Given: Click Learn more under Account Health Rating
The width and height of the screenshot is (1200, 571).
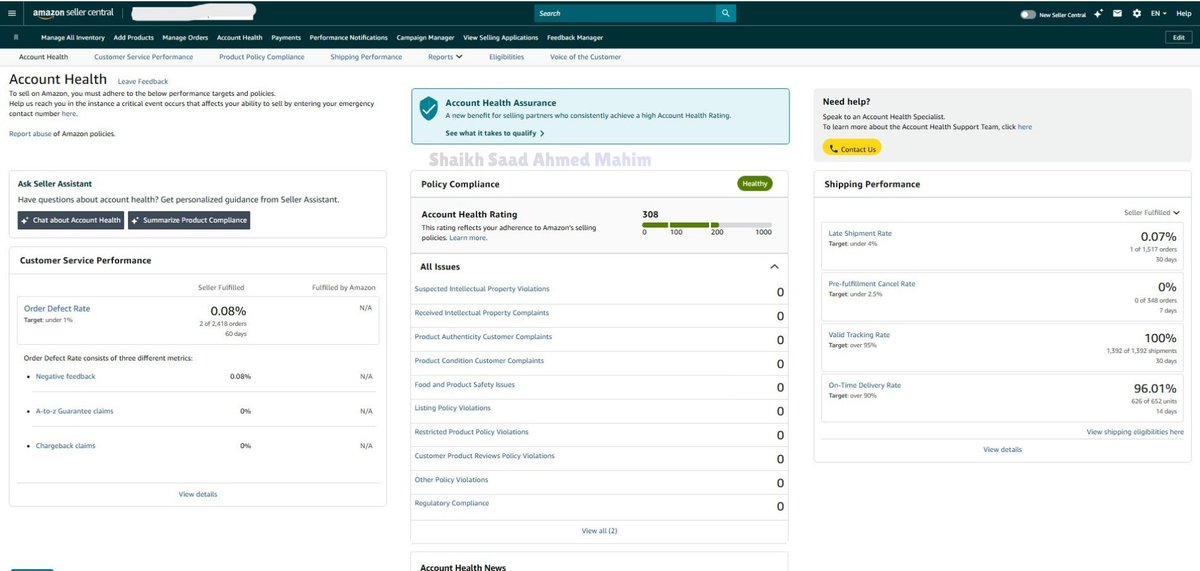Looking at the screenshot, I should [x=468, y=238].
